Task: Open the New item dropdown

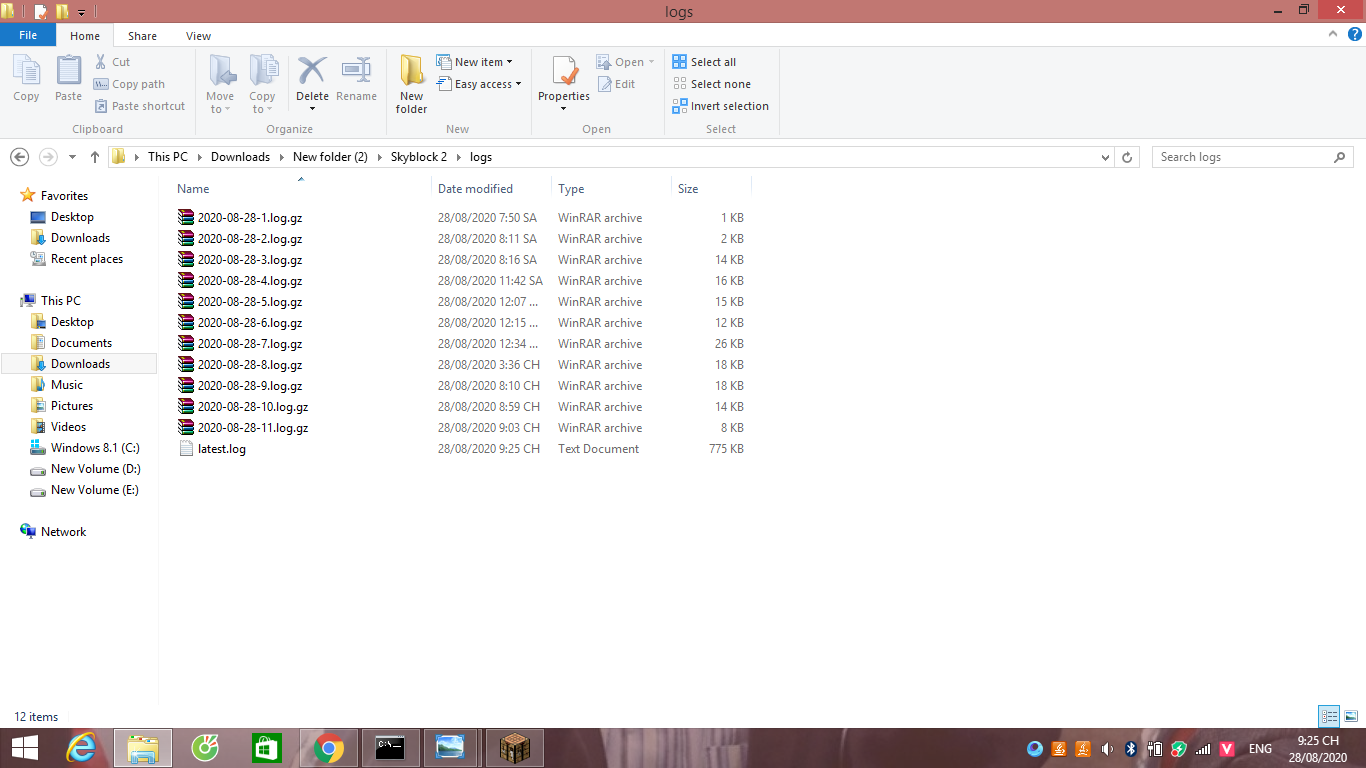Action: [x=475, y=62]
